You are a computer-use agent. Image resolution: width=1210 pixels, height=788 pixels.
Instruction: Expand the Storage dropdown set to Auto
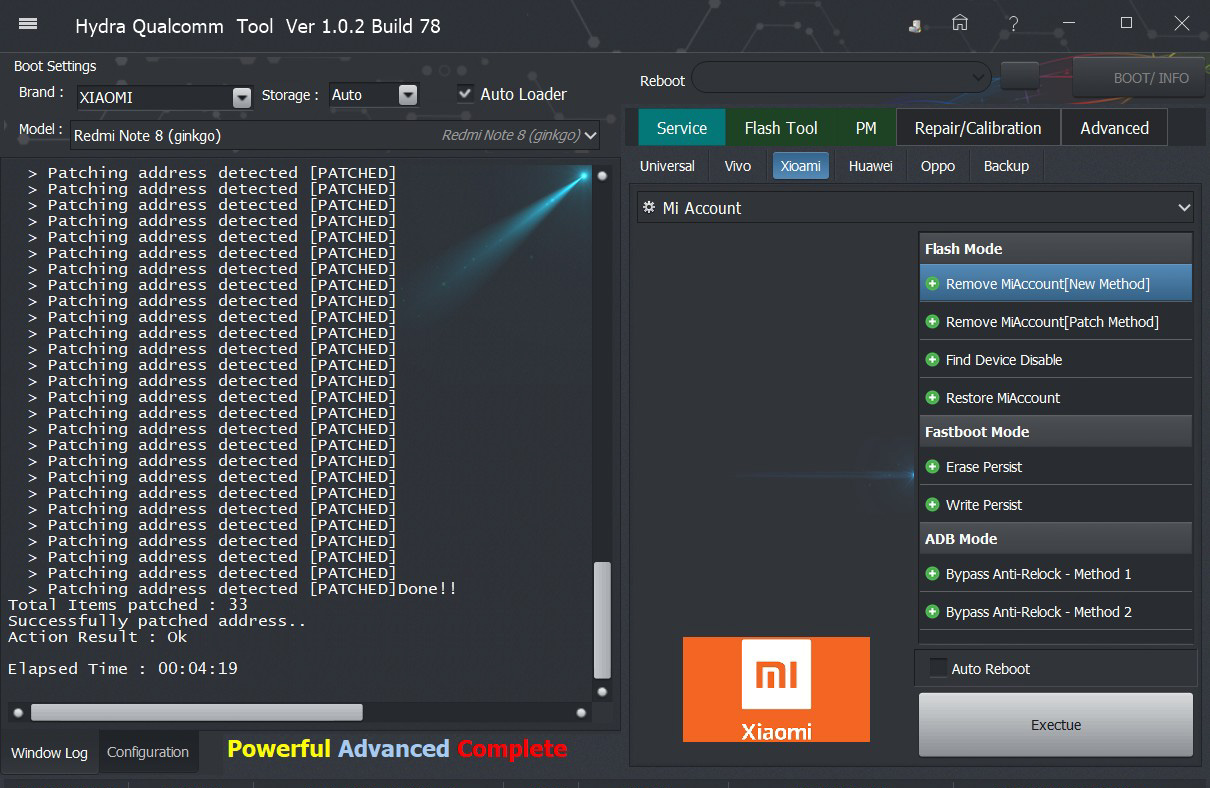coord(407,95)
